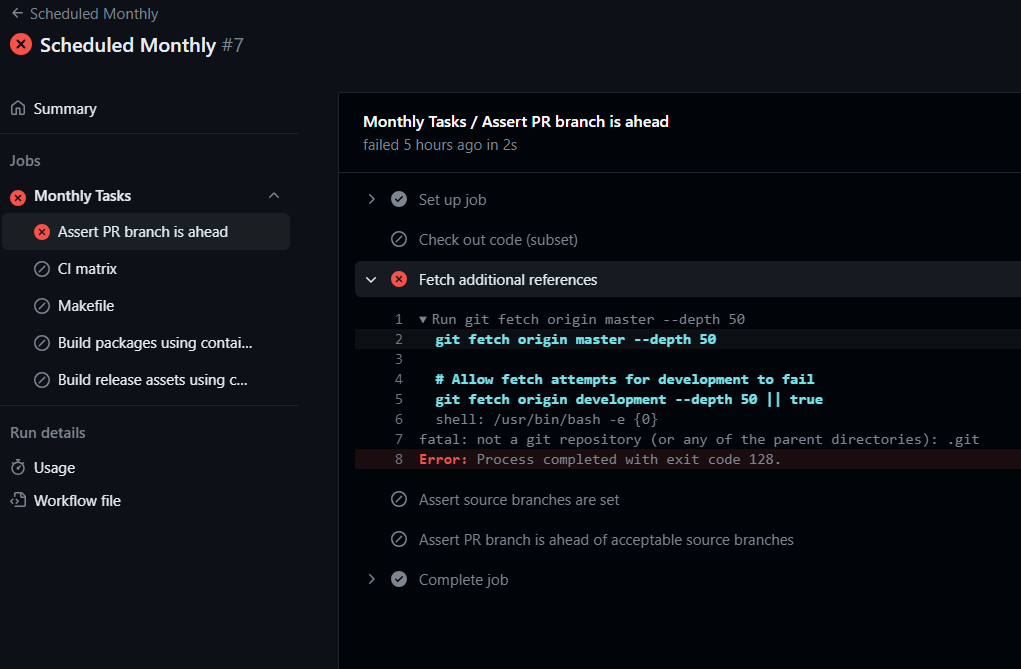The width and height of the screenshot is (1021, 669).
Task: Open the Workflow file page
Action: pos(77,500)
